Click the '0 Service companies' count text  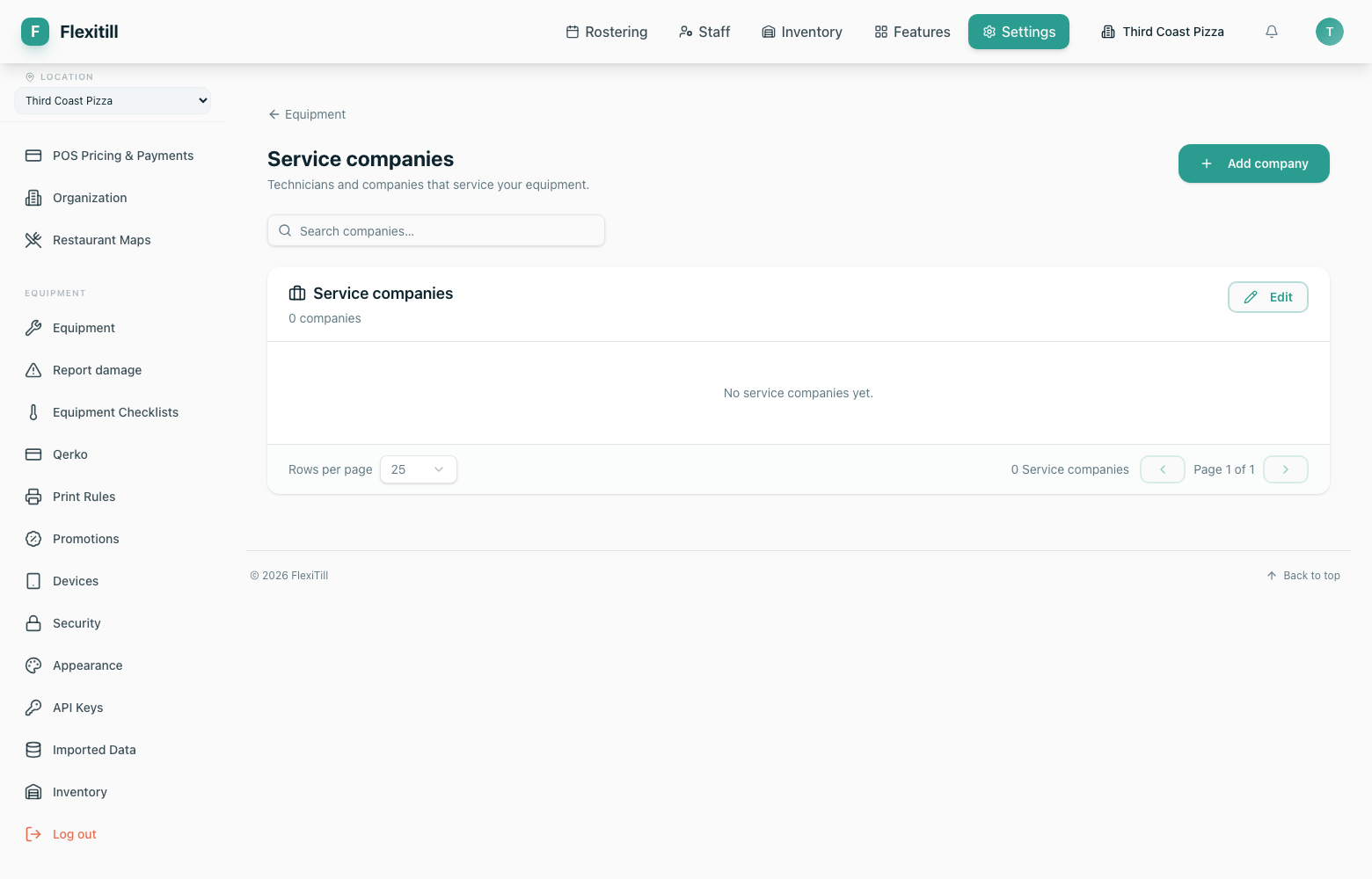click(1069, 469)
